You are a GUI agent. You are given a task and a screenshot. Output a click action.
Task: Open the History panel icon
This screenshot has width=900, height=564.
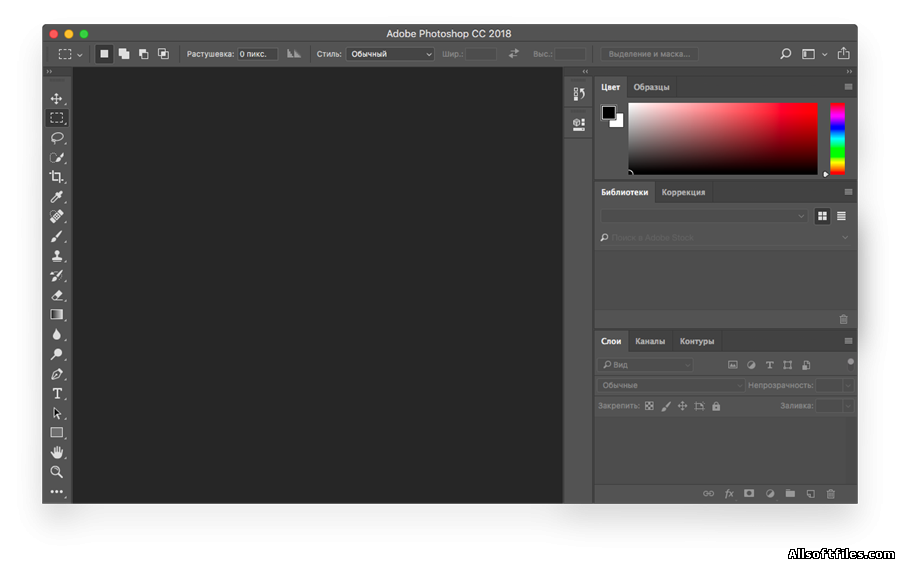(579, 94)
